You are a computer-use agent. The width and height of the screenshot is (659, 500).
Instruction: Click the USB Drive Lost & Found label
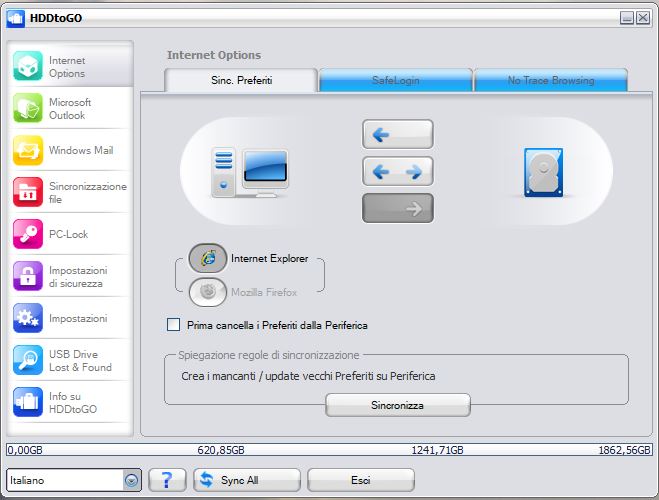coord(80,361)
